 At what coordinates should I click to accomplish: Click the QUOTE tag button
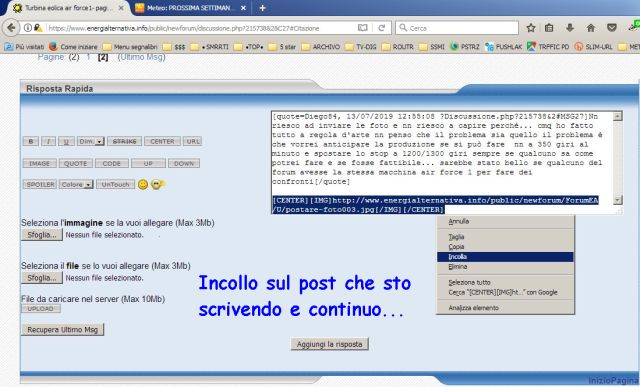coord(76,163)
